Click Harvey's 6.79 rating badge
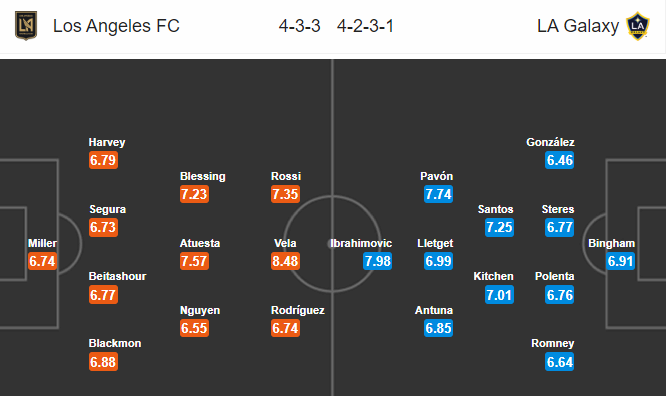The width and height of the screenshot is (666, 396). [x=103, y=160]
